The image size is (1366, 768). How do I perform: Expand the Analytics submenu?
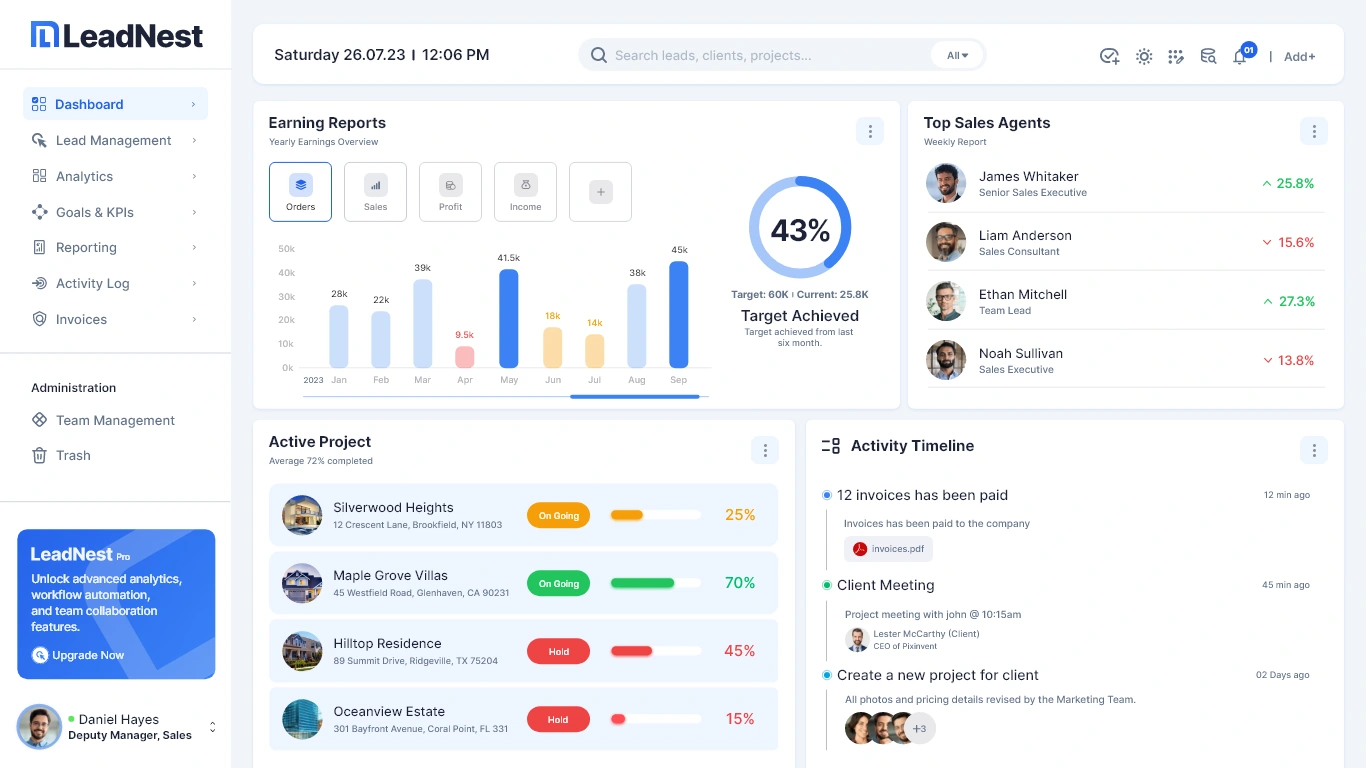point(193,176)
